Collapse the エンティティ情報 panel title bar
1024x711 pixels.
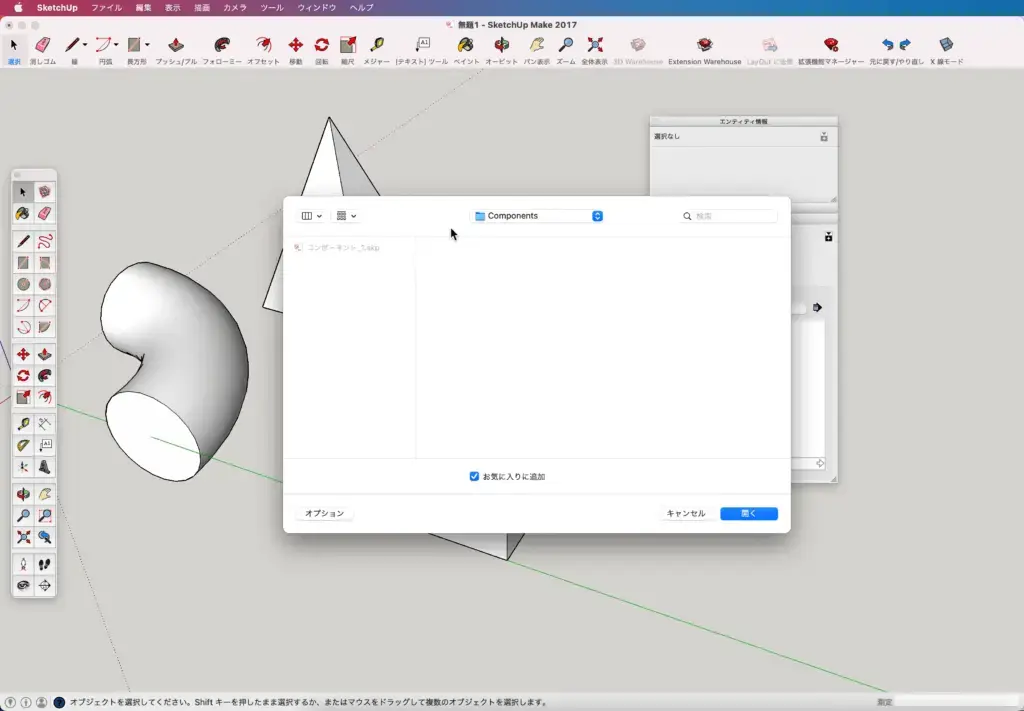tap(743, 121)
